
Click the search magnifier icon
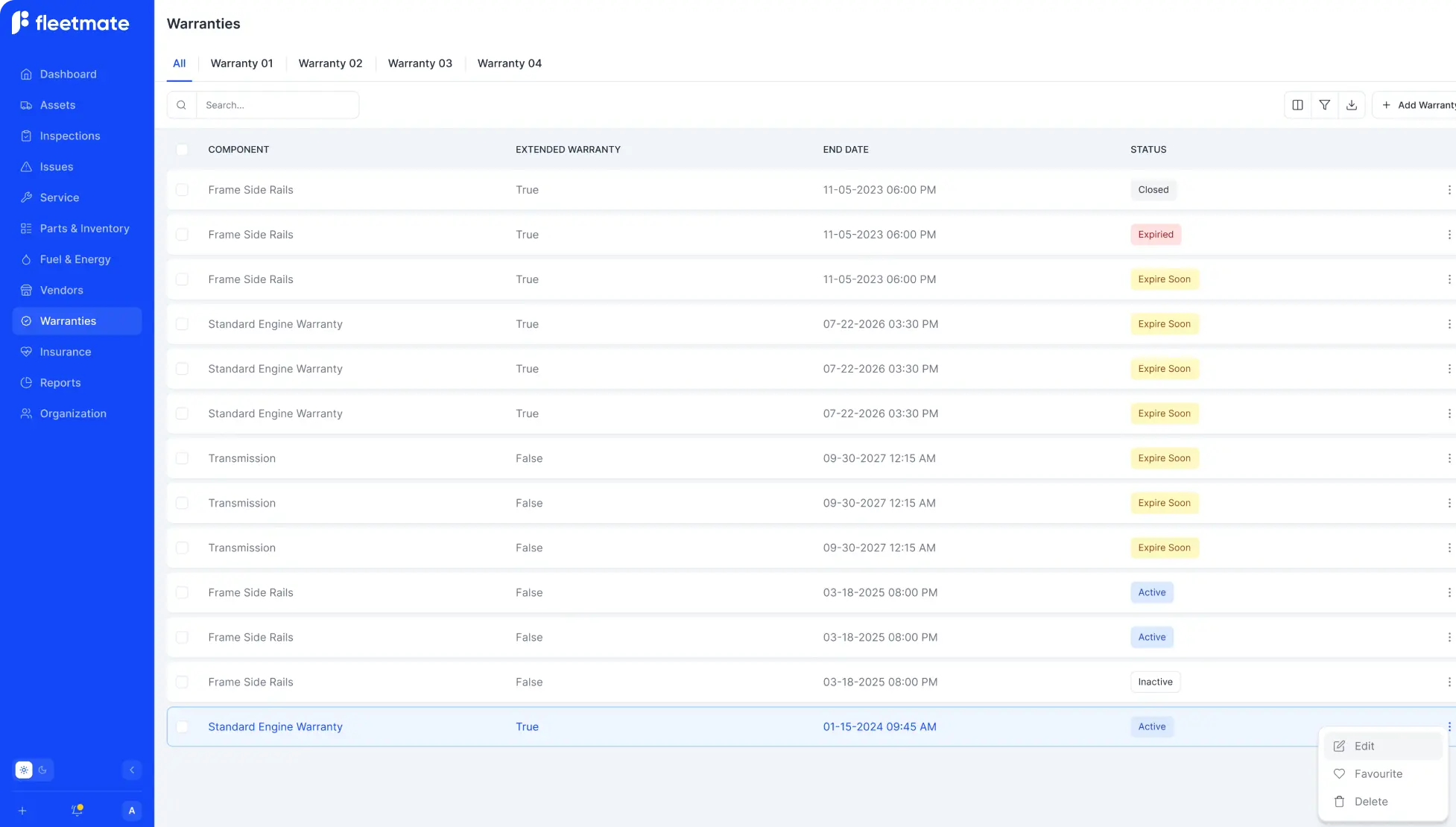pos(181,105)
